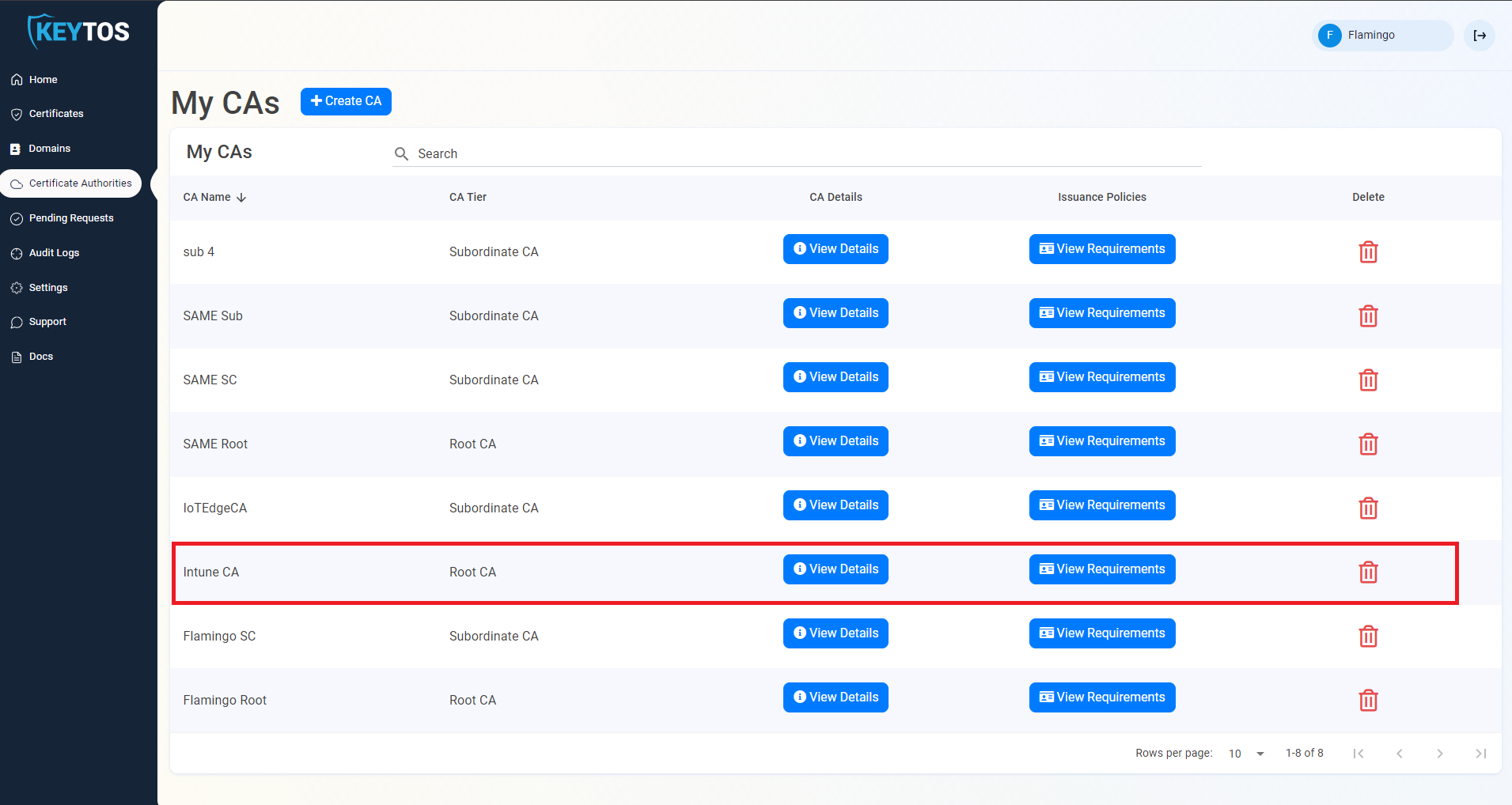Viewport: 1512px width, 805px height.
Task: Expand the Flamingo user account menu
Action: click(1381, 36)
